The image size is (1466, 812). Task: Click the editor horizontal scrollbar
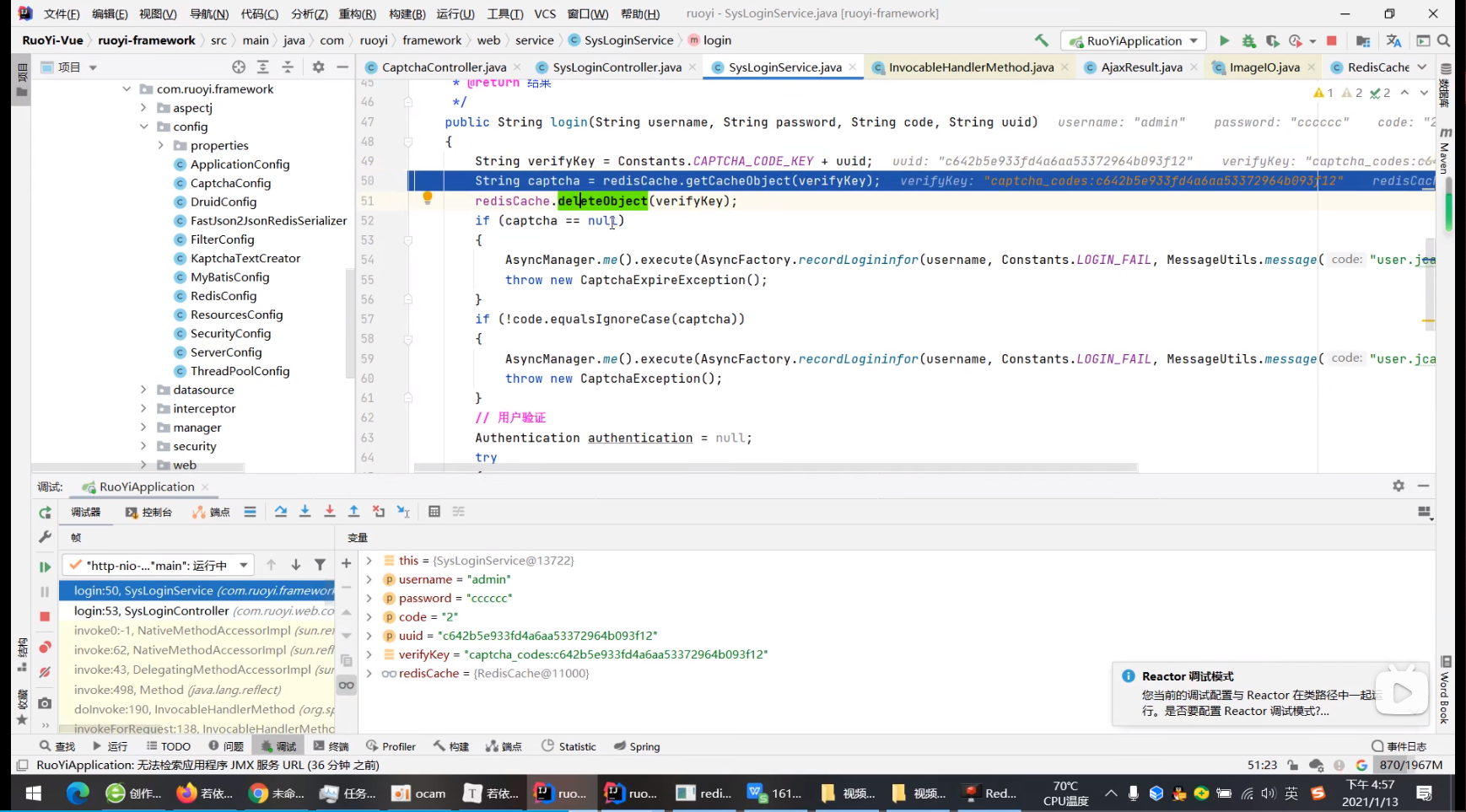(775, 467)
